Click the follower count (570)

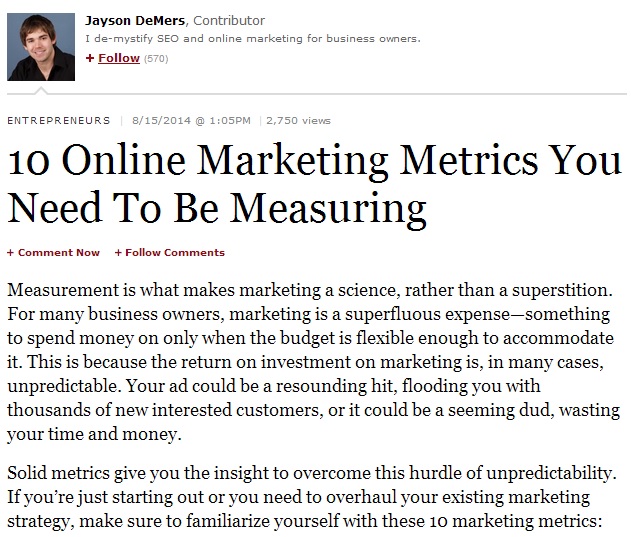click(x=156, y=59)
